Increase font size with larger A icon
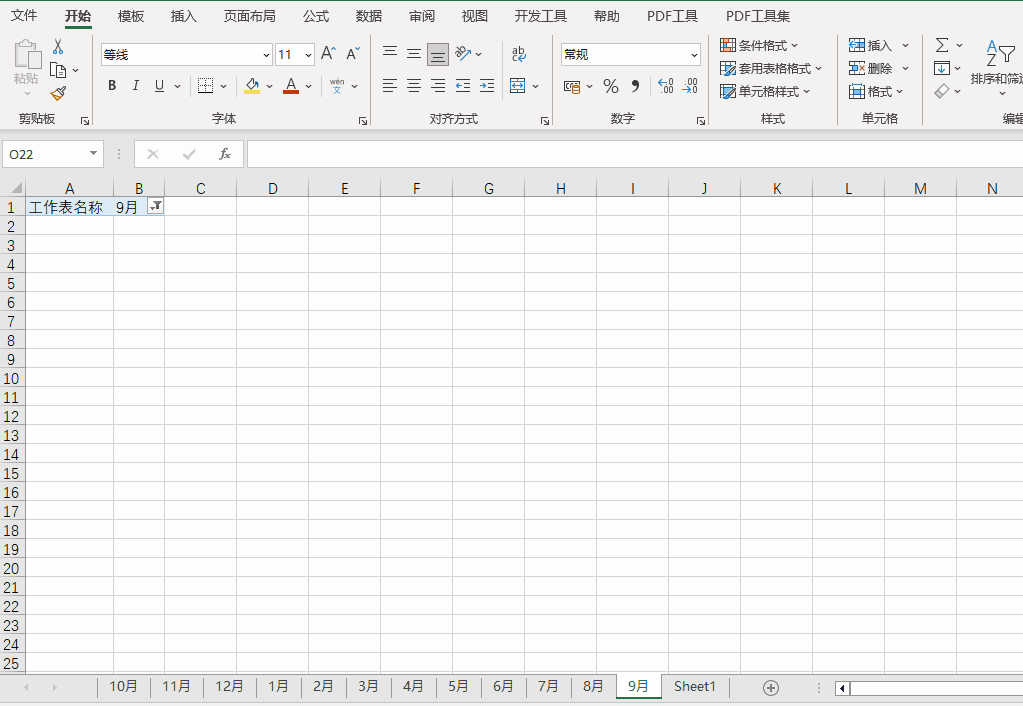The height and width of the screenshot is (706, 1023). 328,54
